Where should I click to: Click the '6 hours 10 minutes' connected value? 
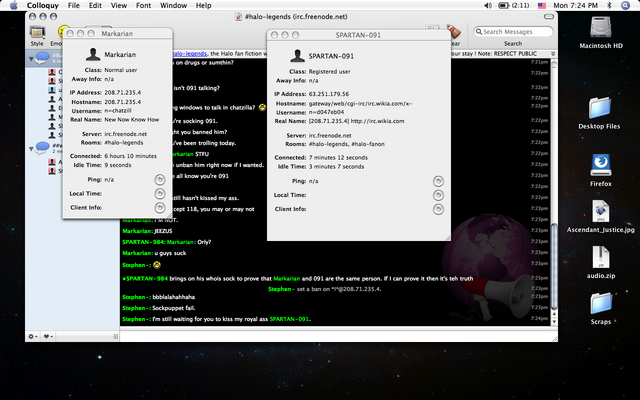point(131,156)
